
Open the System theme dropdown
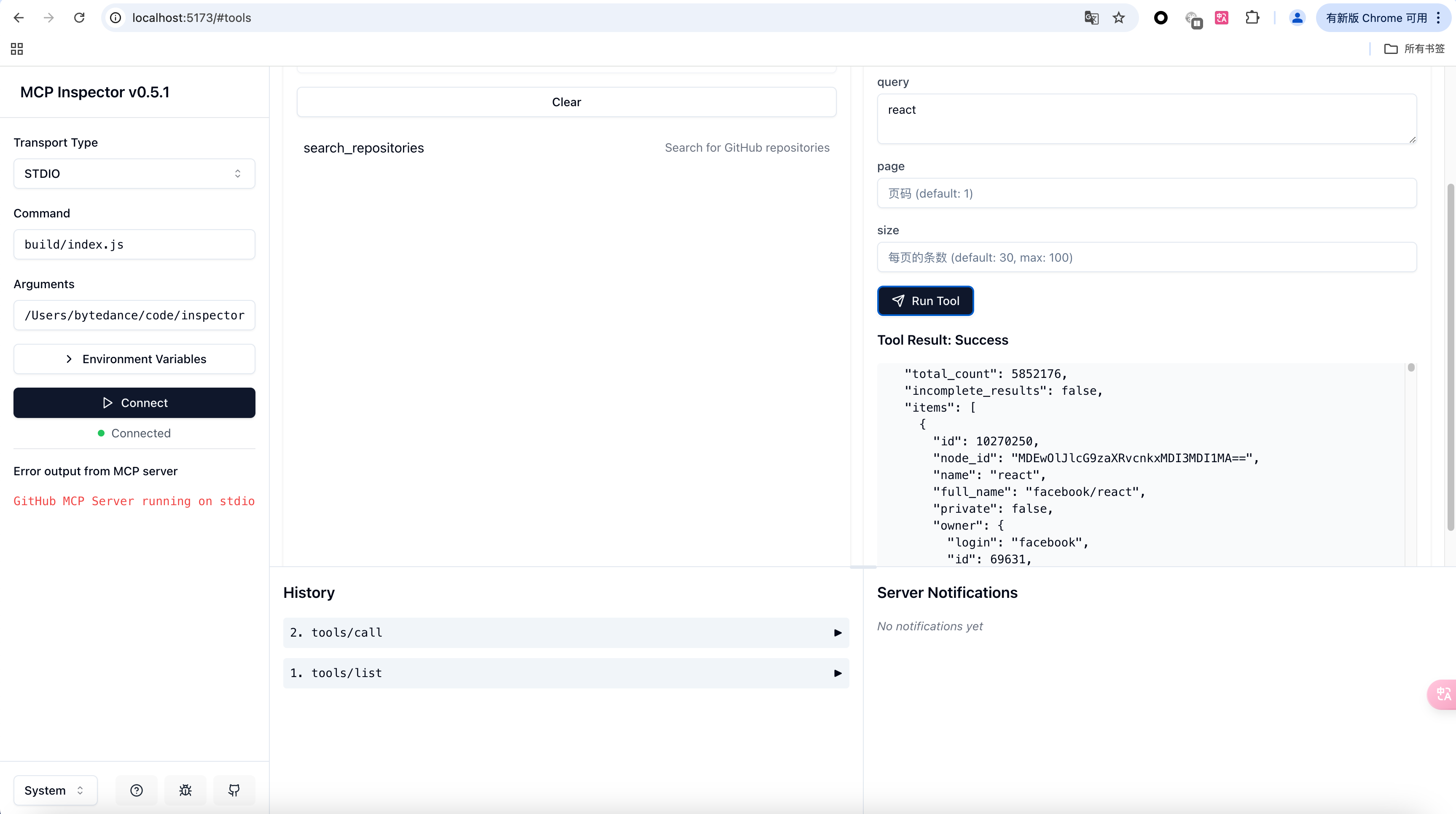(55, 790)
